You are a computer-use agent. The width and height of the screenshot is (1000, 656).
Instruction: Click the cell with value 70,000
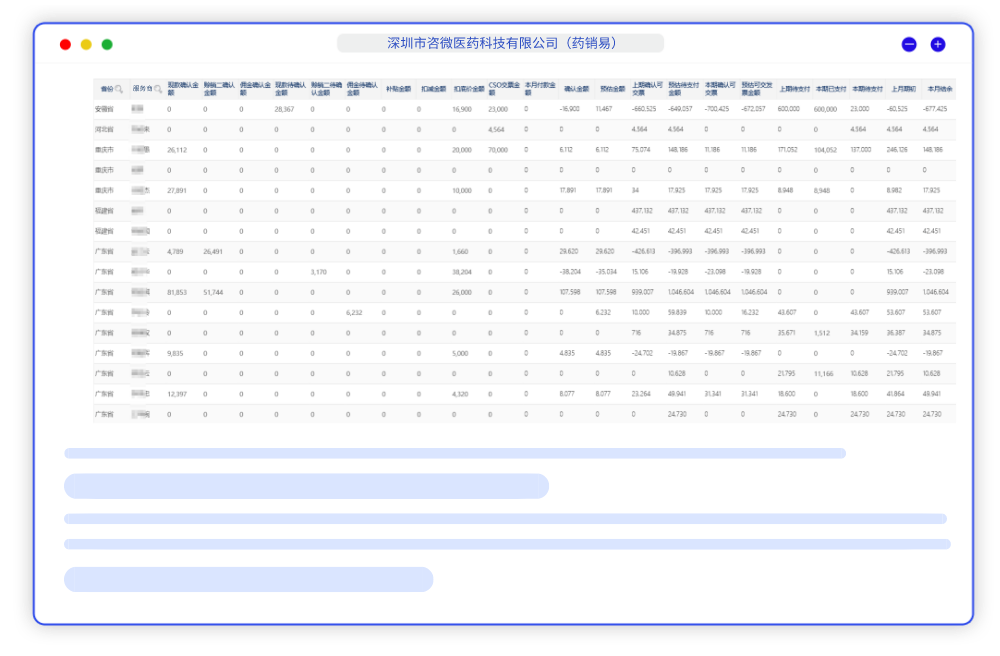497,150
